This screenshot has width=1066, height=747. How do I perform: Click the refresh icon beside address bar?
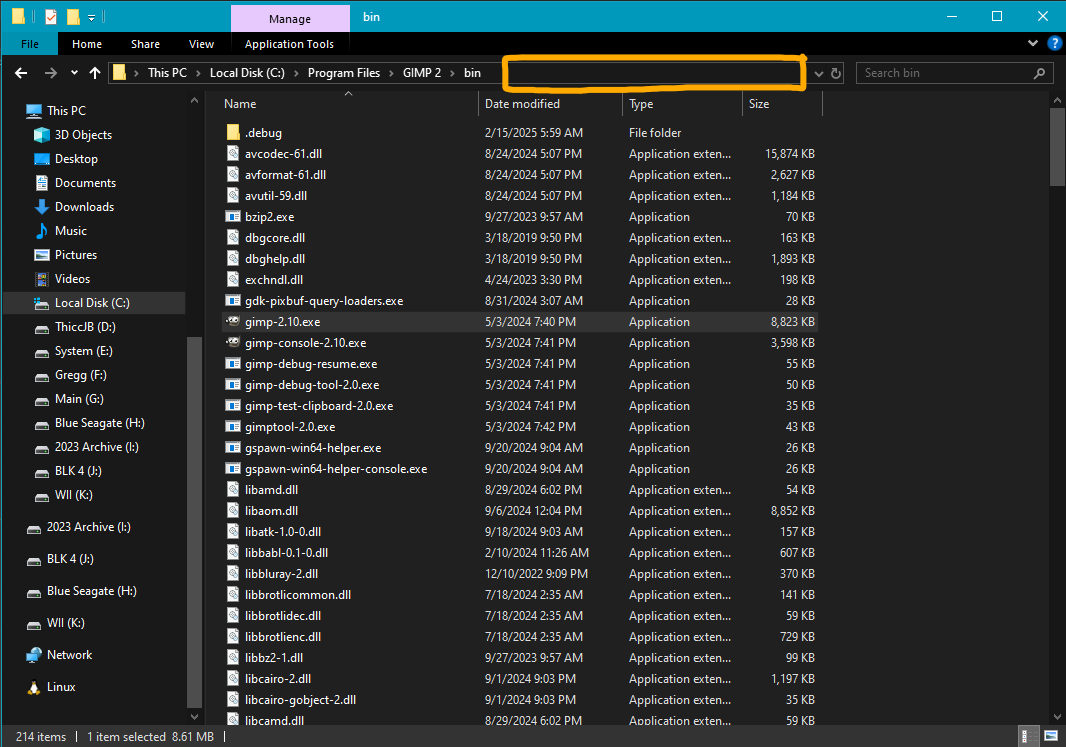pyautogui.click(x=836, y=73)
